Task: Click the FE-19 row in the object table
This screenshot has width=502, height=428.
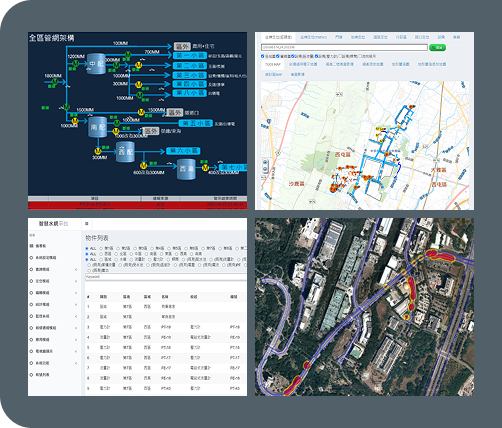Action: 166,337
